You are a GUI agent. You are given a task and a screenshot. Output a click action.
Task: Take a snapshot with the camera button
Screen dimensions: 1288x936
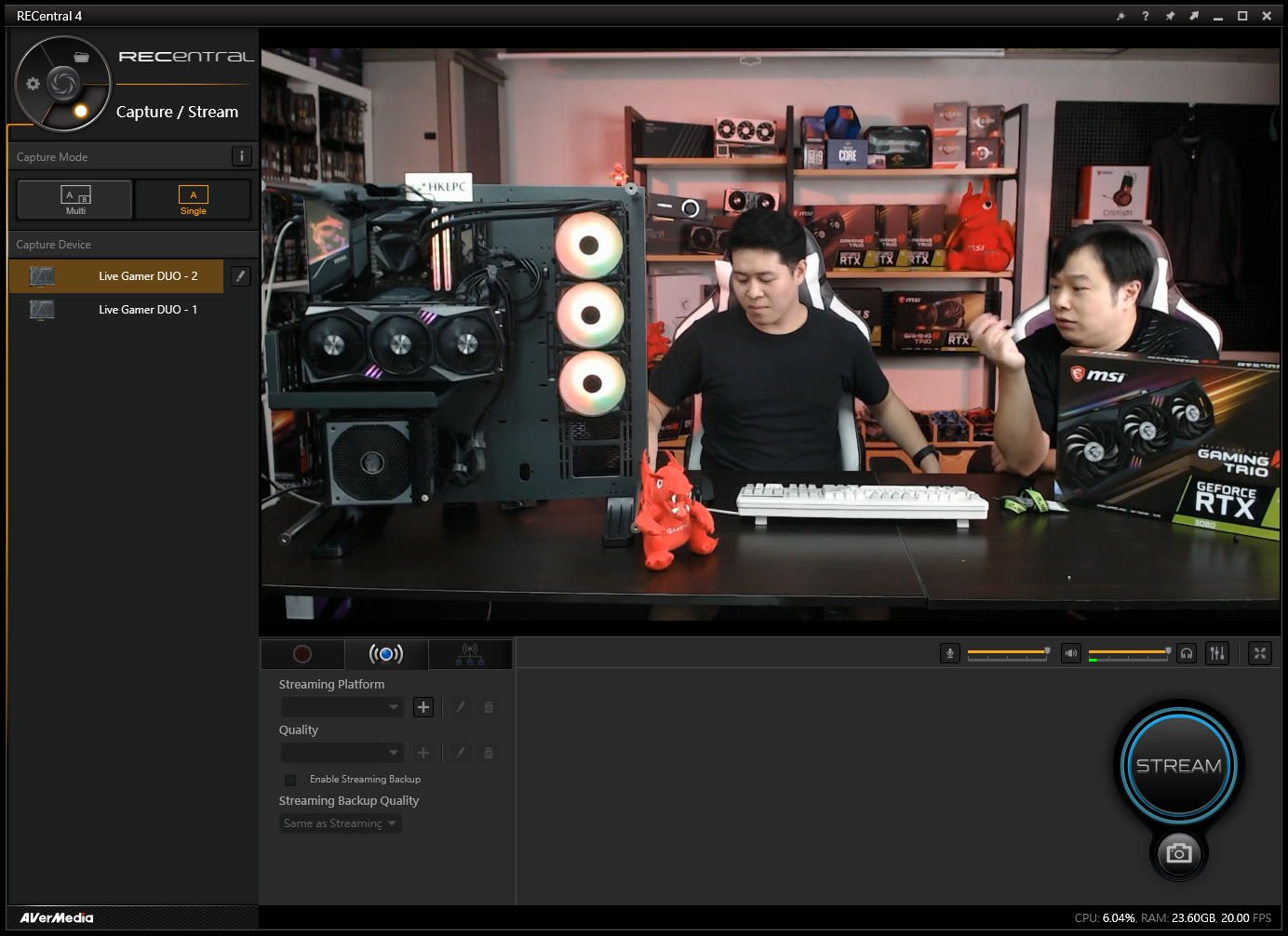pos(1179,853)
